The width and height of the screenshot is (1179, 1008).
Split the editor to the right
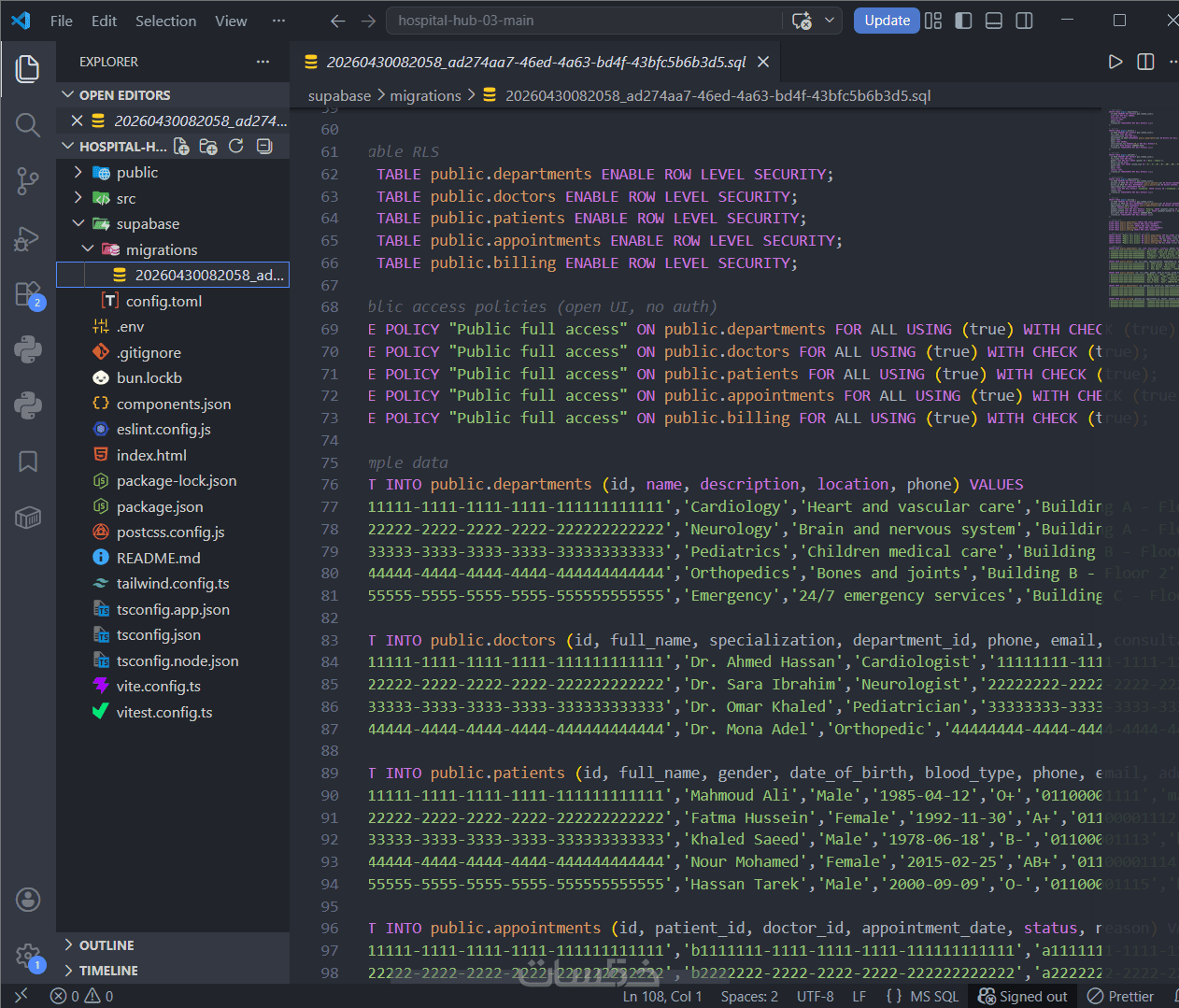[1145, 62]
